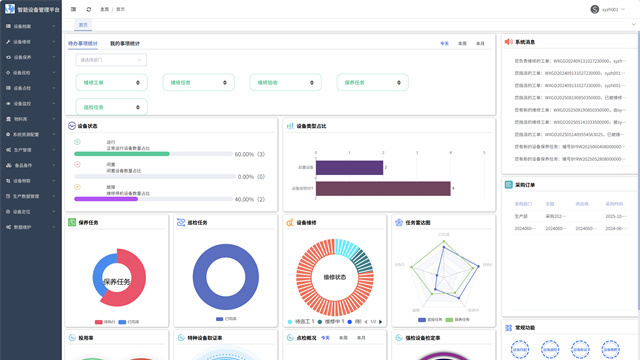Click the green 保养任务 chart card icon
Image resolution: width=640 pixels, height=360 pixels.
(72, 222)
